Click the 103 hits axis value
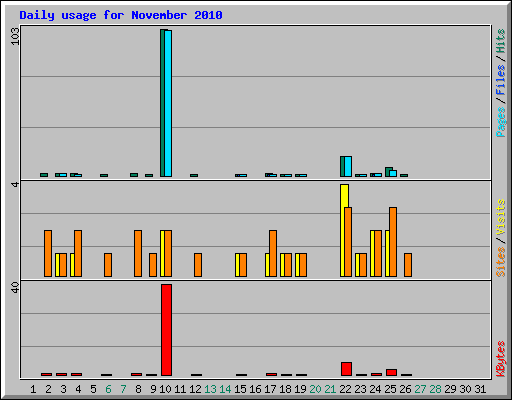The width and height of the screenshot is (512, 400). click(15, 36)
